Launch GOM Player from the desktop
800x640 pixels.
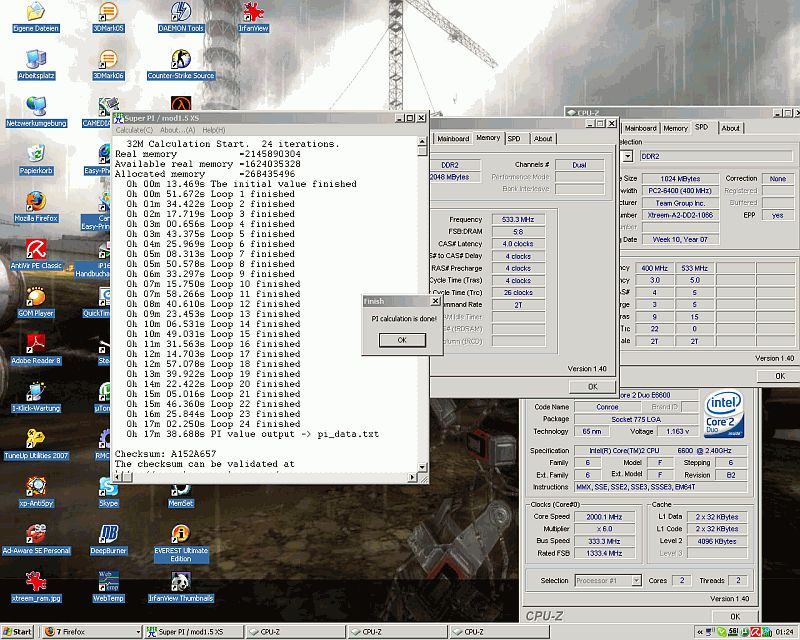coord(36,302)
